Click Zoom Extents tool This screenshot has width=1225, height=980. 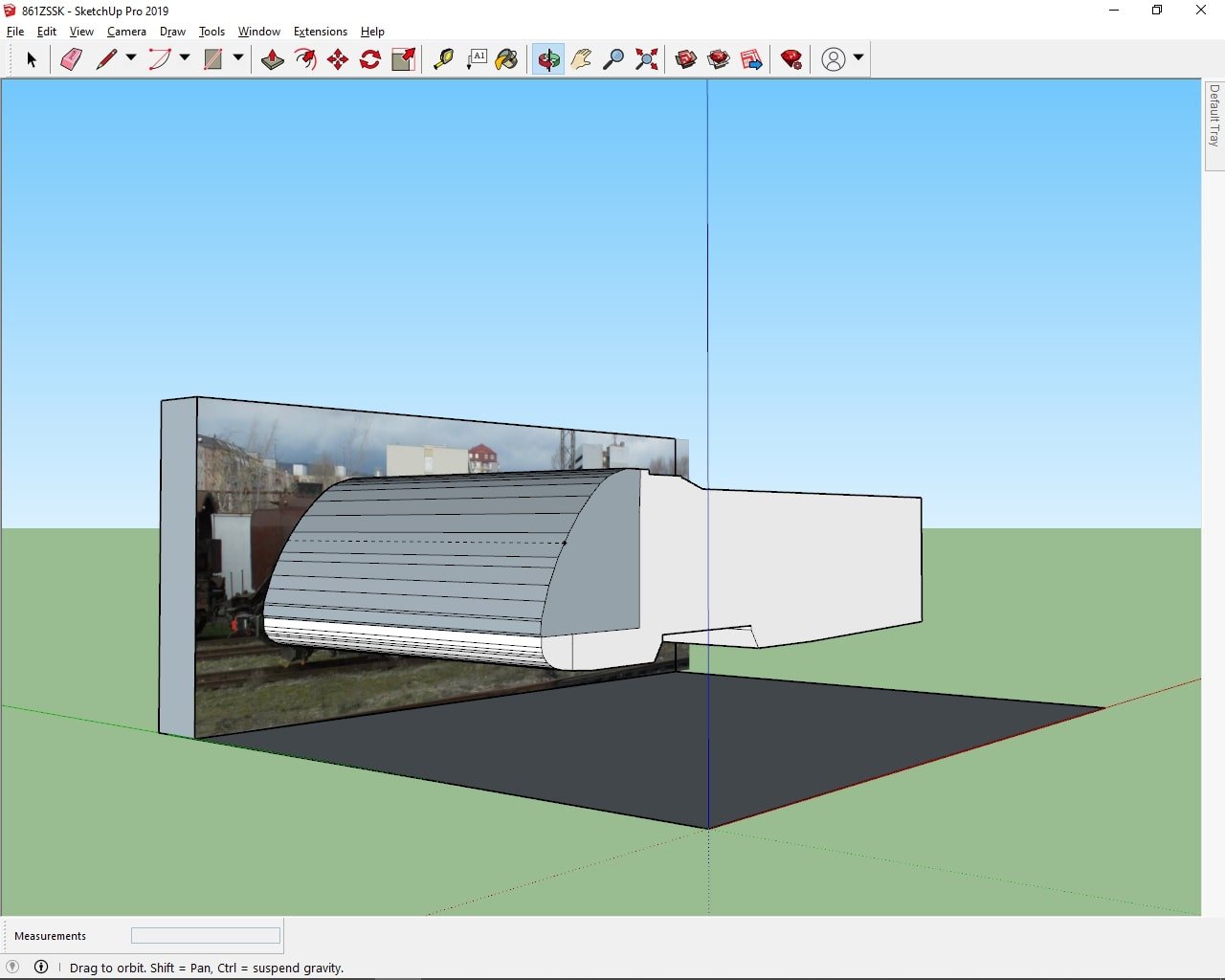coord(646,59)
